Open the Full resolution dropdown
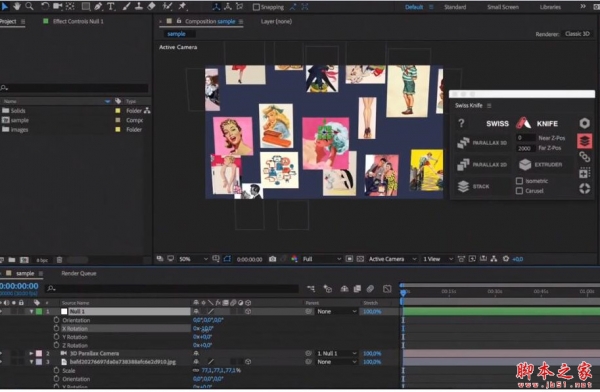600x392 pixels. point(321,259)
